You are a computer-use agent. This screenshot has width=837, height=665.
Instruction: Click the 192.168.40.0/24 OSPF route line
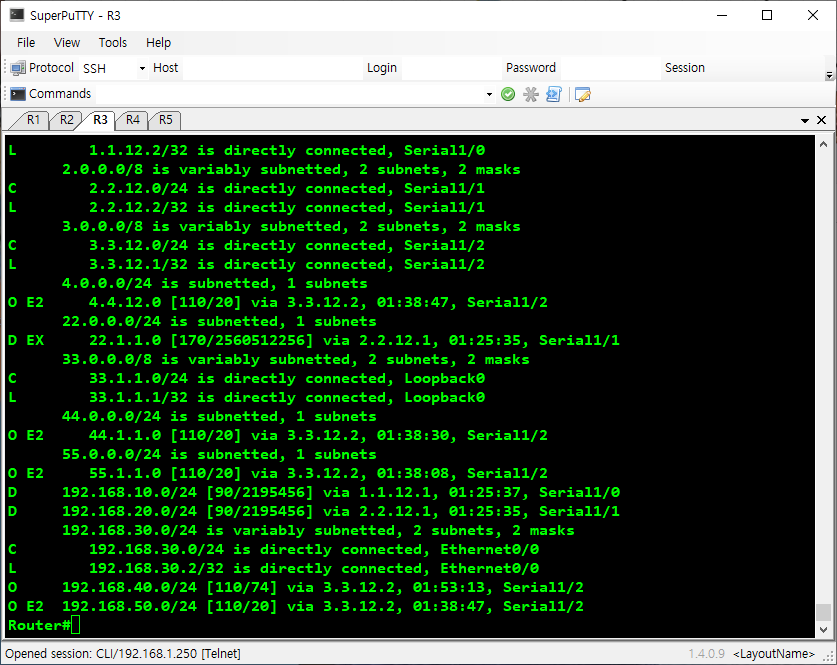point(295,587)
